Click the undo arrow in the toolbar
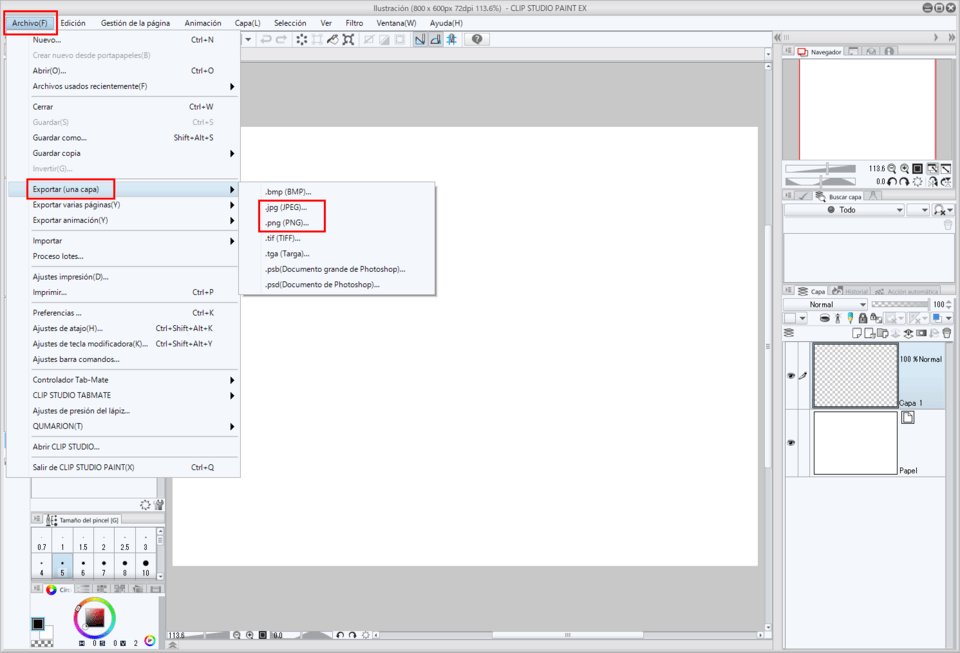Viewport: 960px width, 653px height. point(266,39)
